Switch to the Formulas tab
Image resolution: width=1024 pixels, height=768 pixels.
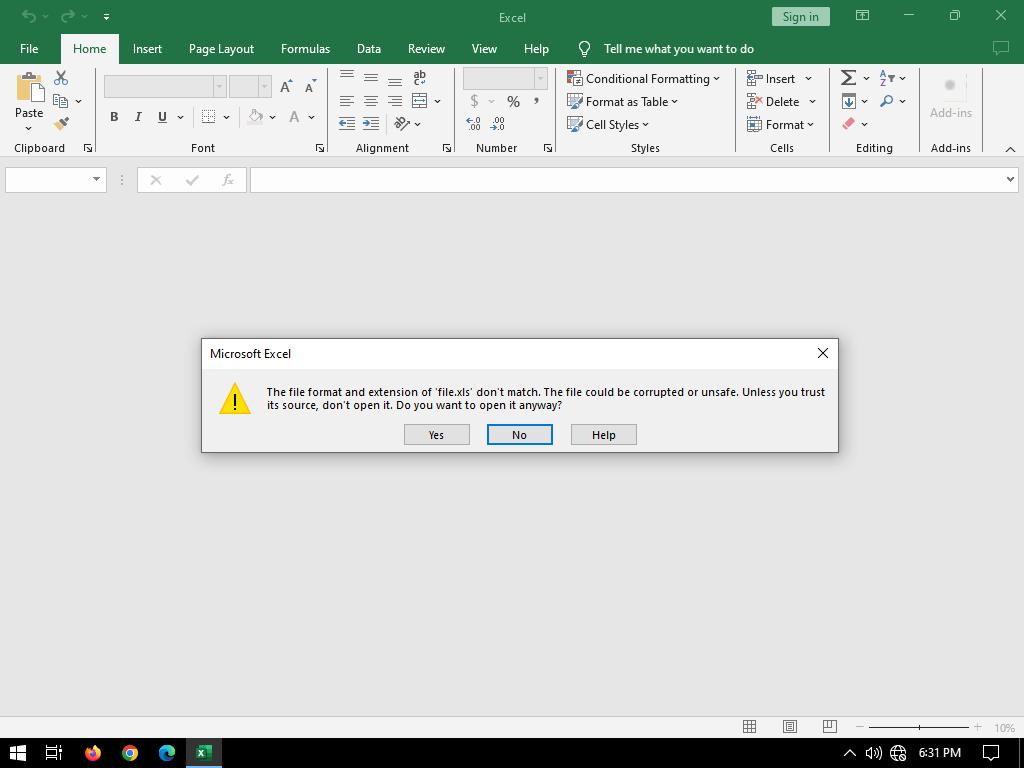tap(305, 48)
